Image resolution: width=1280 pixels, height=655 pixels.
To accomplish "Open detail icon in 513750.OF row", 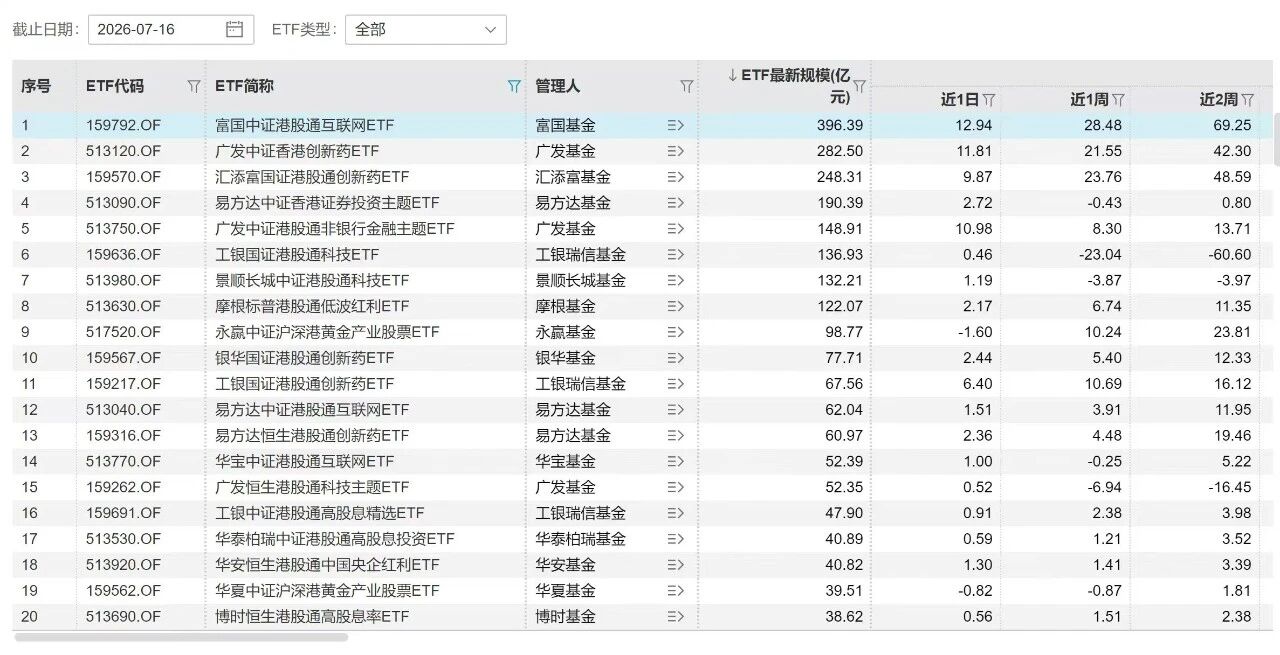I will (x=675, y=229).
